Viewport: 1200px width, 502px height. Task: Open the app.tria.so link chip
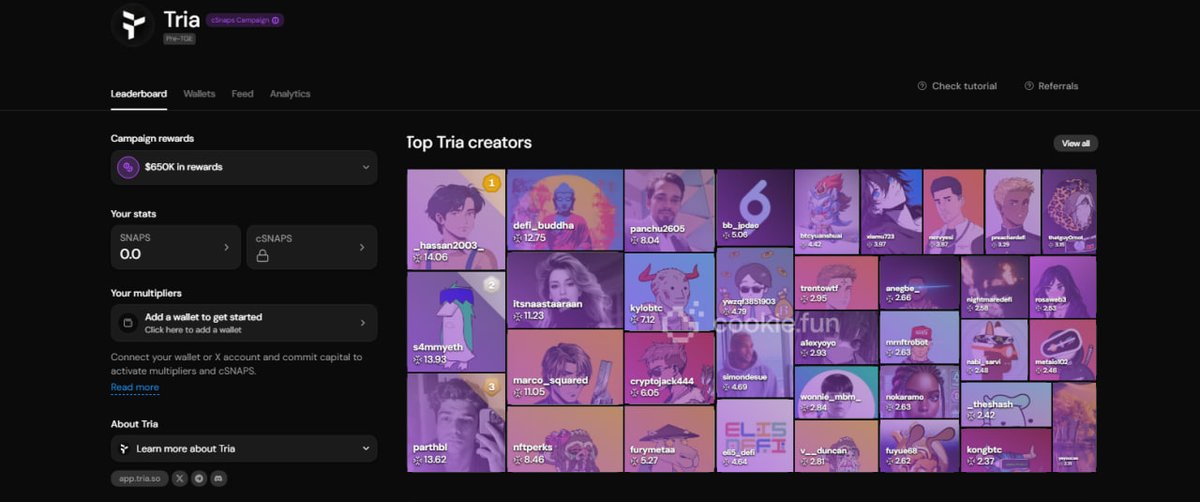(139, 479)
